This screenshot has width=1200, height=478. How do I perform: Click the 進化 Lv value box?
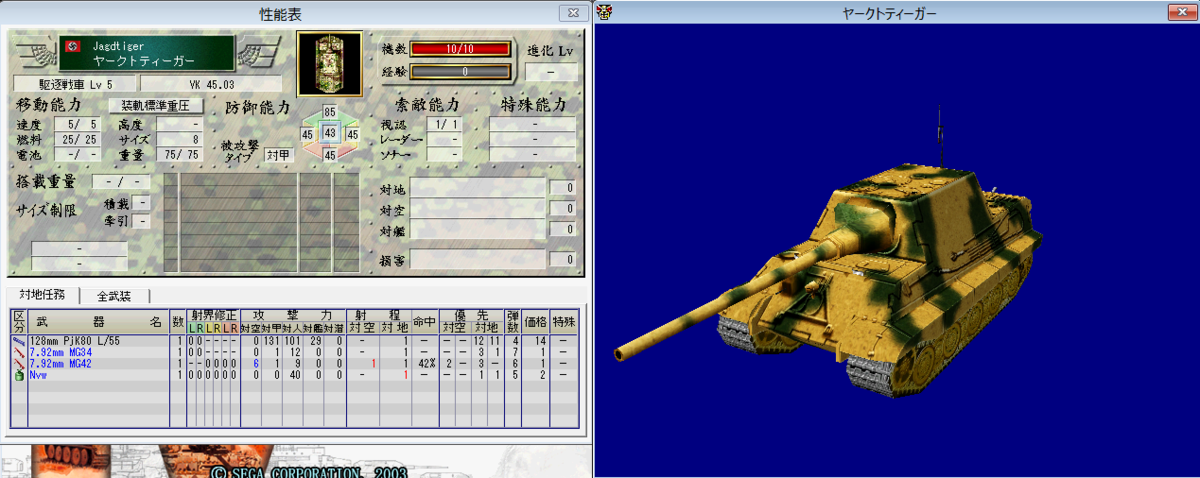pos(553,73)
